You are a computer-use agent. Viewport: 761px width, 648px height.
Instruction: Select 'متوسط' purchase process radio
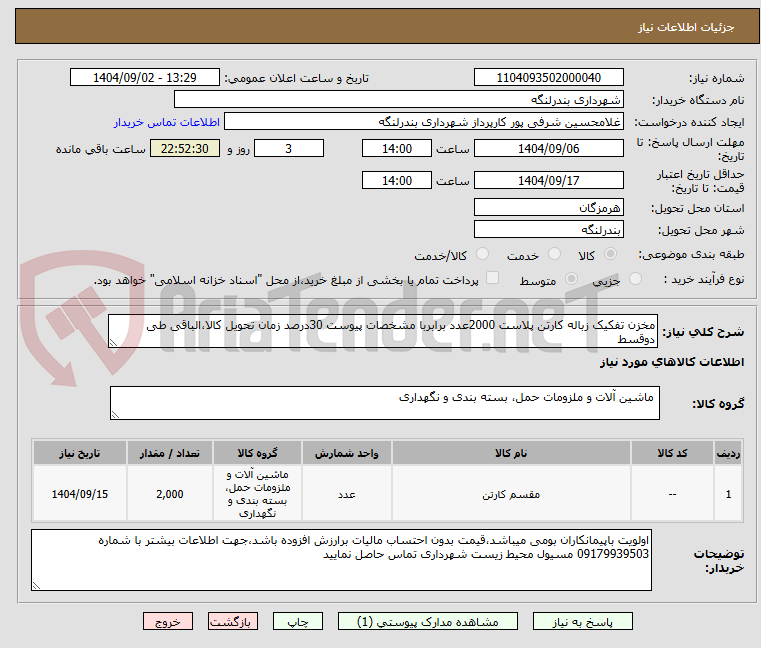[571, 279]
